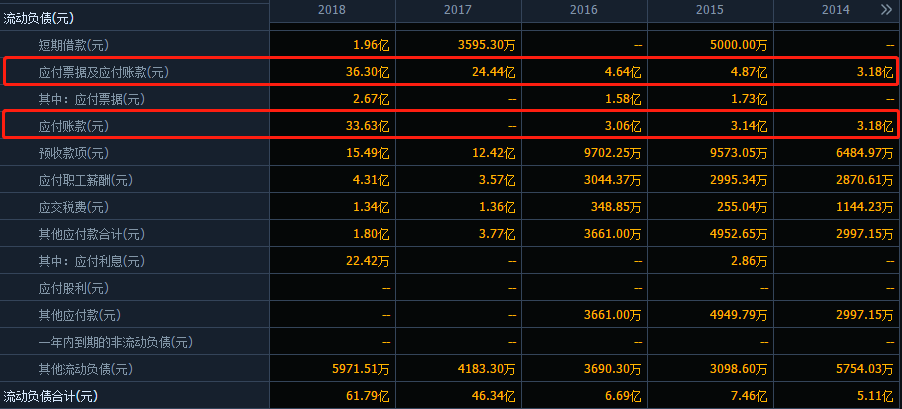
Task: Select the 2015 column header
Action: (710, 10)
